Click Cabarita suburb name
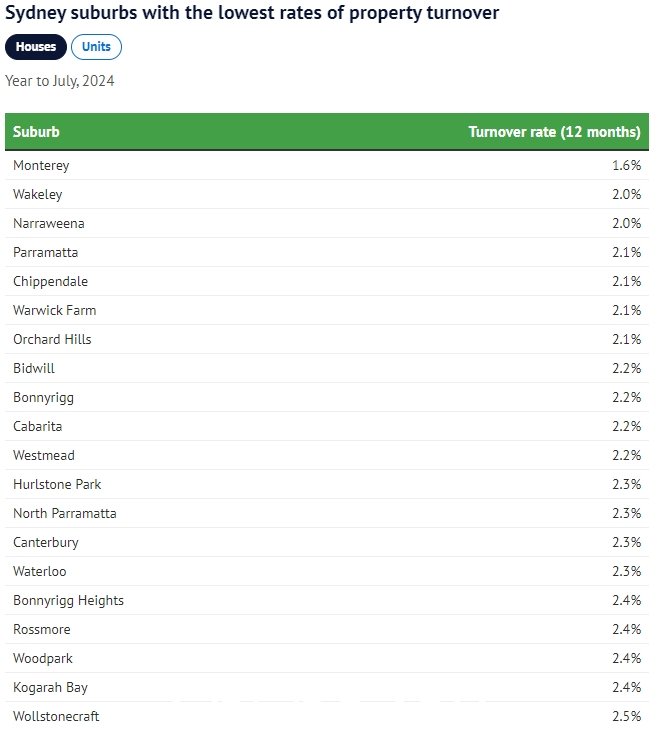 (38, 426)
